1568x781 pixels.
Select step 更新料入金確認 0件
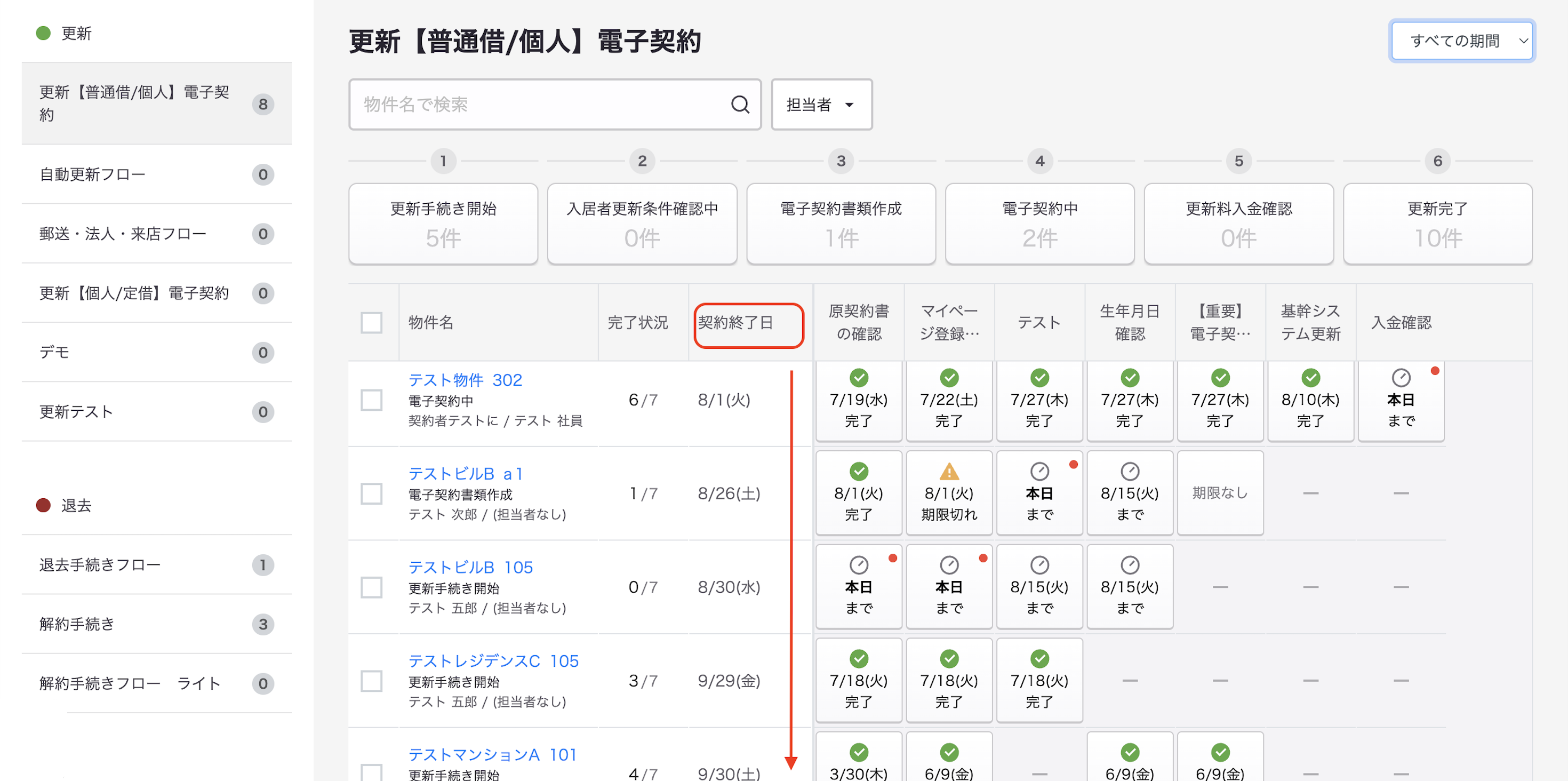coord(1239,224)
